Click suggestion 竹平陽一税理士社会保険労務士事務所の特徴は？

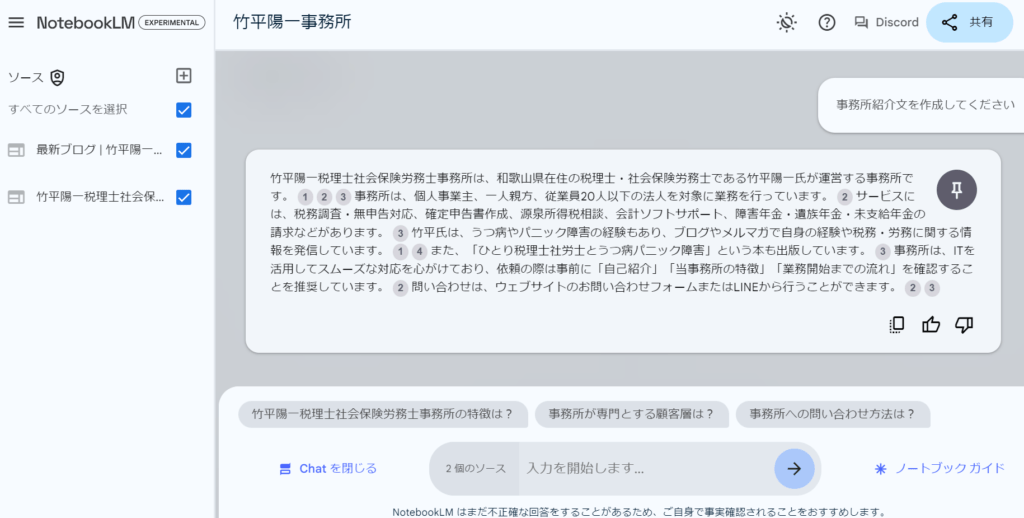point(383,414)
